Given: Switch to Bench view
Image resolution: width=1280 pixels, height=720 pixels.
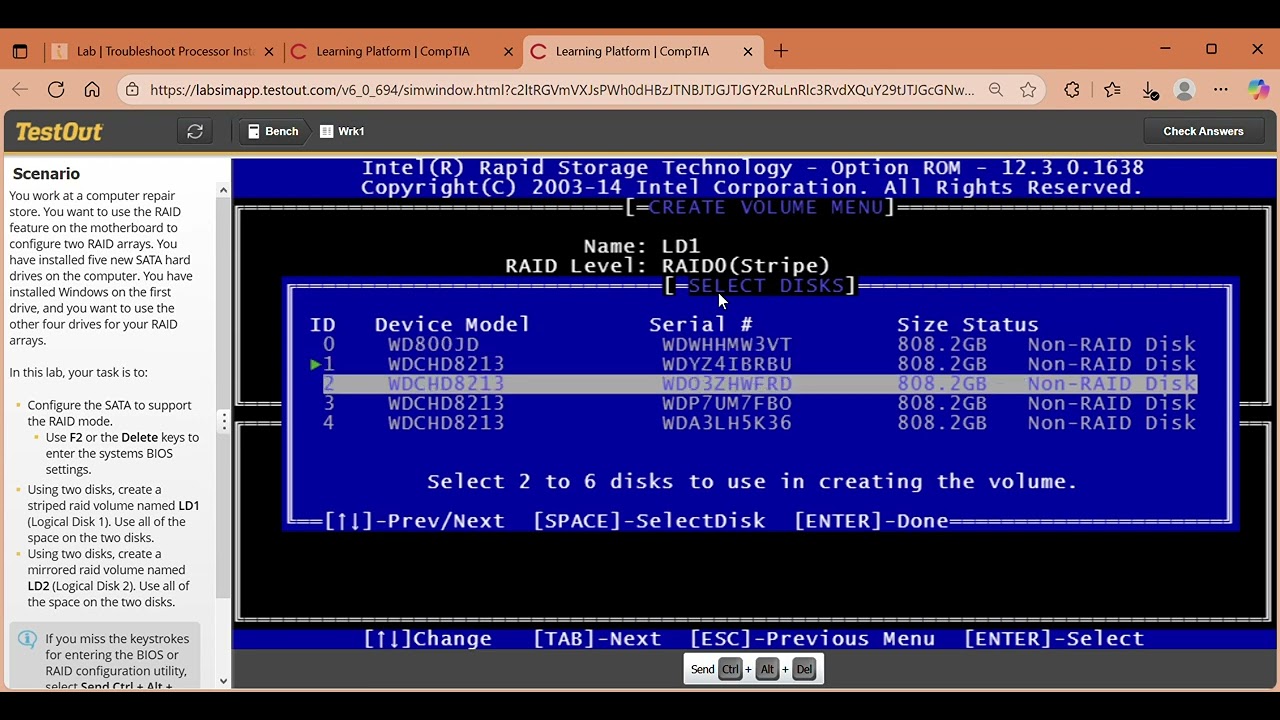Looking at the screenshot, I should [x=273, y=131].
